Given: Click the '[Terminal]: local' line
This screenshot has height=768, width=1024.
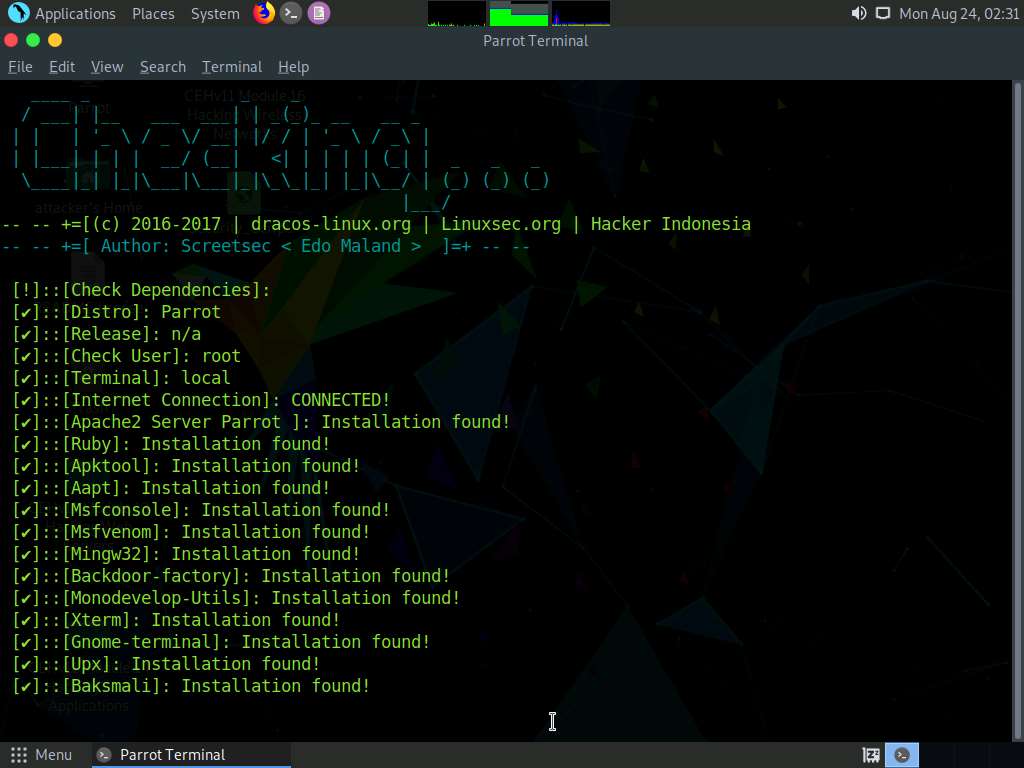Looking at the screenshot, I should 121,378.
